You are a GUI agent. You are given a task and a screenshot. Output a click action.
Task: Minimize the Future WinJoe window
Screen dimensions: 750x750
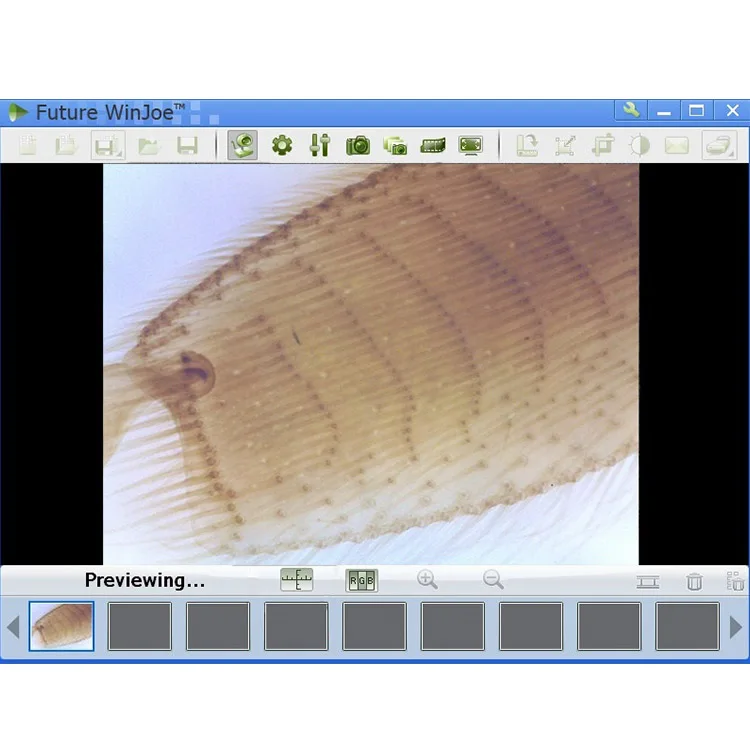[x=663, y=111]
